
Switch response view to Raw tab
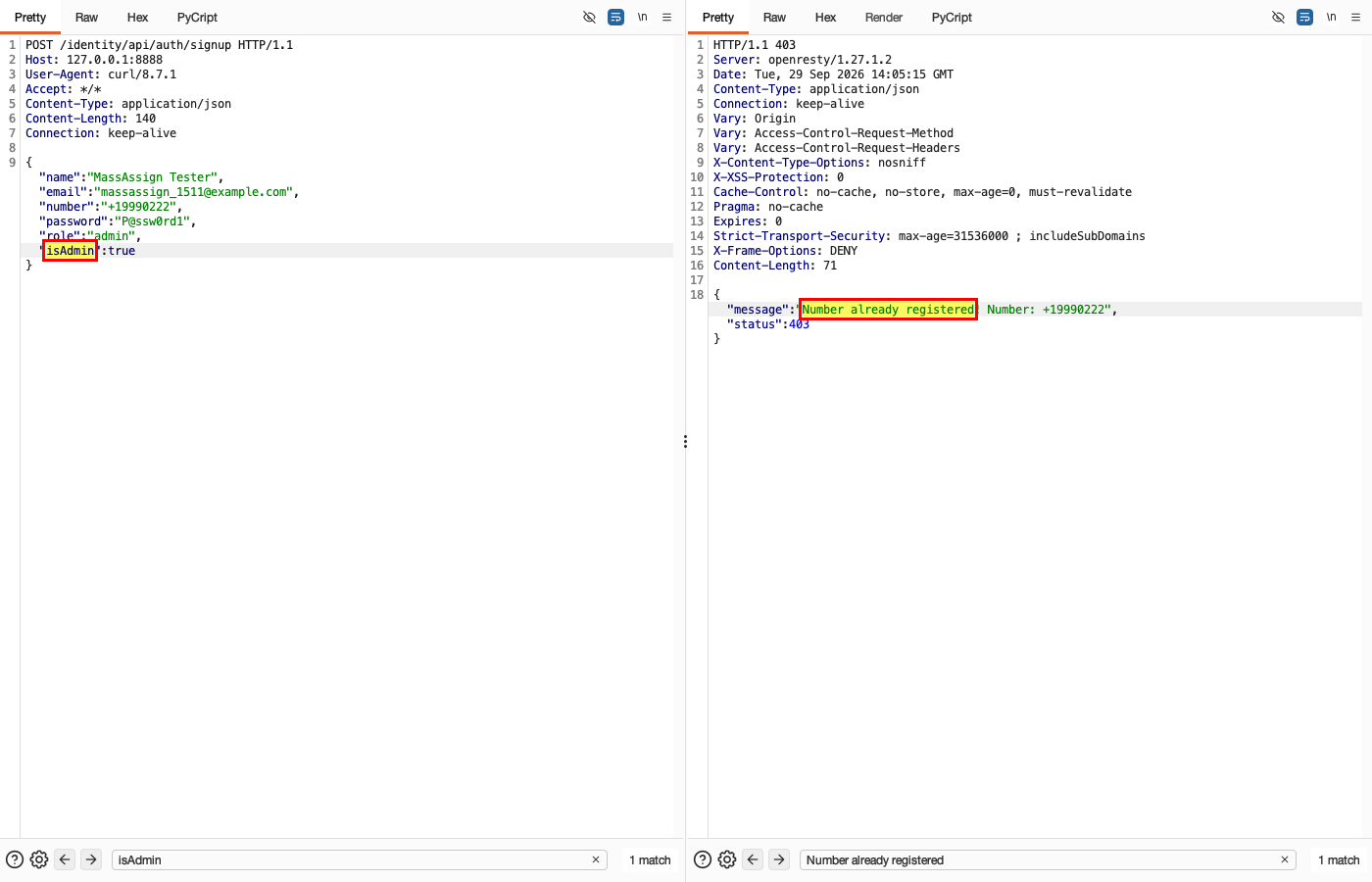(x=774, y=17)
